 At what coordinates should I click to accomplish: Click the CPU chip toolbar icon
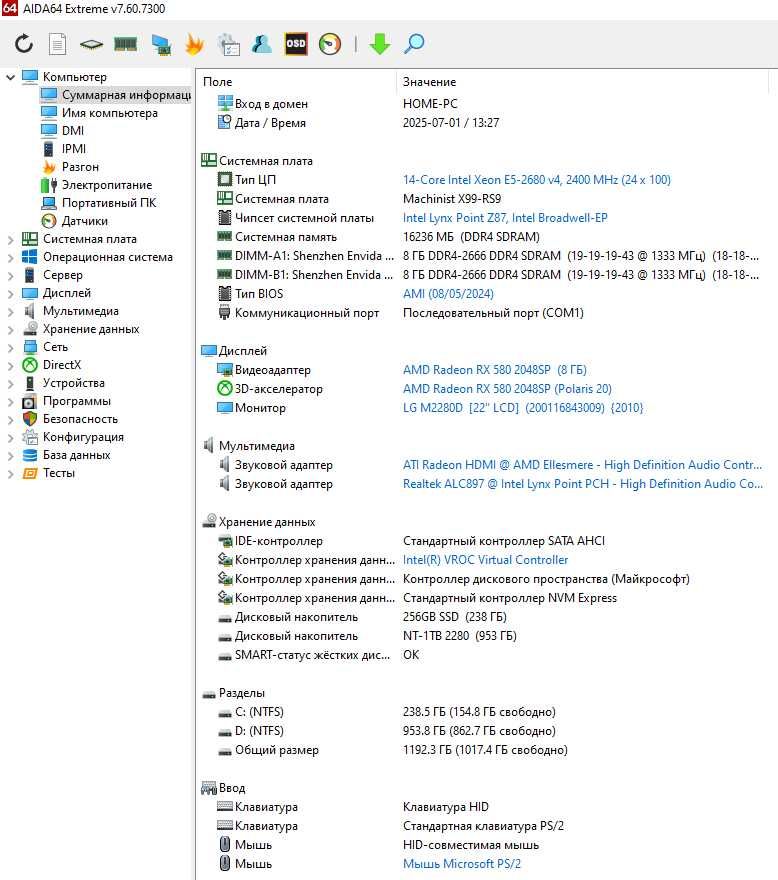[x=91, y=44]
